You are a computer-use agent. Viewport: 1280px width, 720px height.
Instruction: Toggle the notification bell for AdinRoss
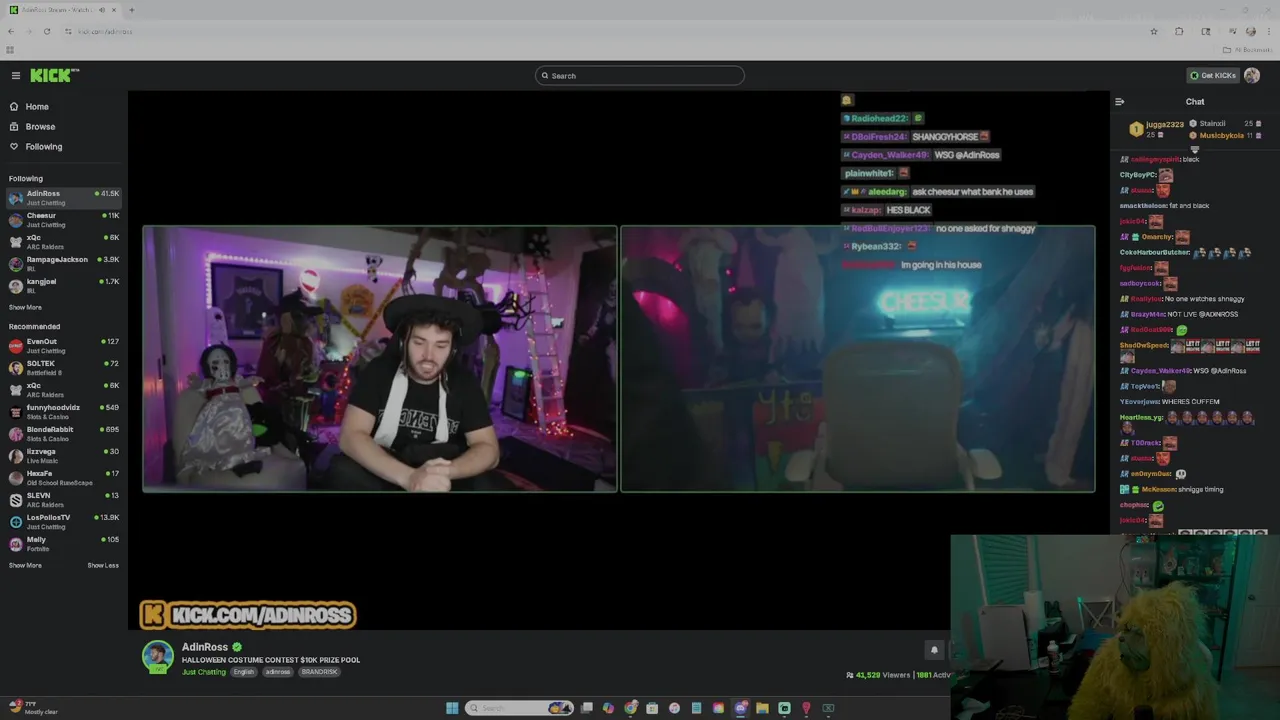(x=934, y=650)
